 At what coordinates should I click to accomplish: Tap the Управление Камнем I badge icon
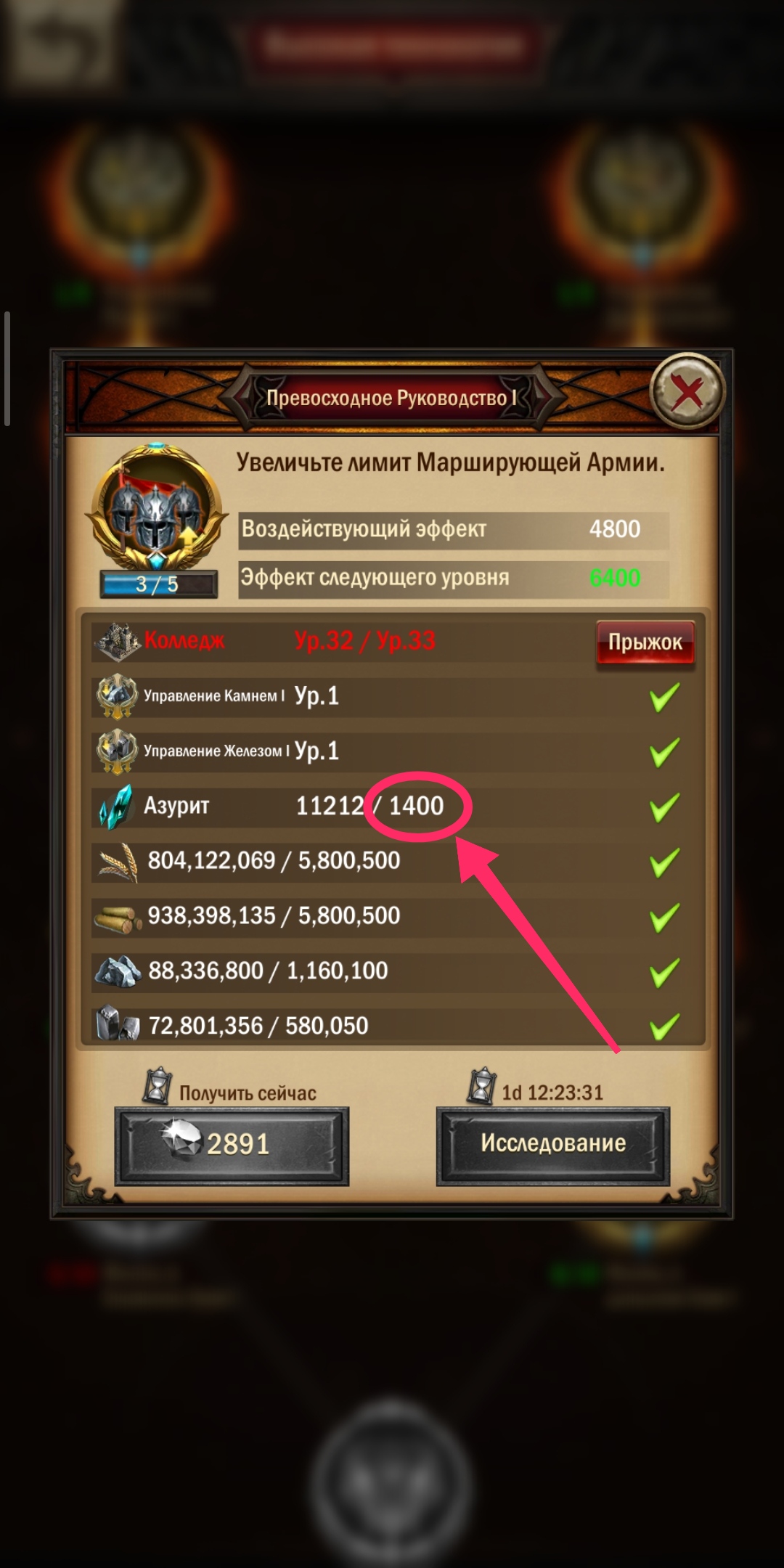click(x=116, y=696)
